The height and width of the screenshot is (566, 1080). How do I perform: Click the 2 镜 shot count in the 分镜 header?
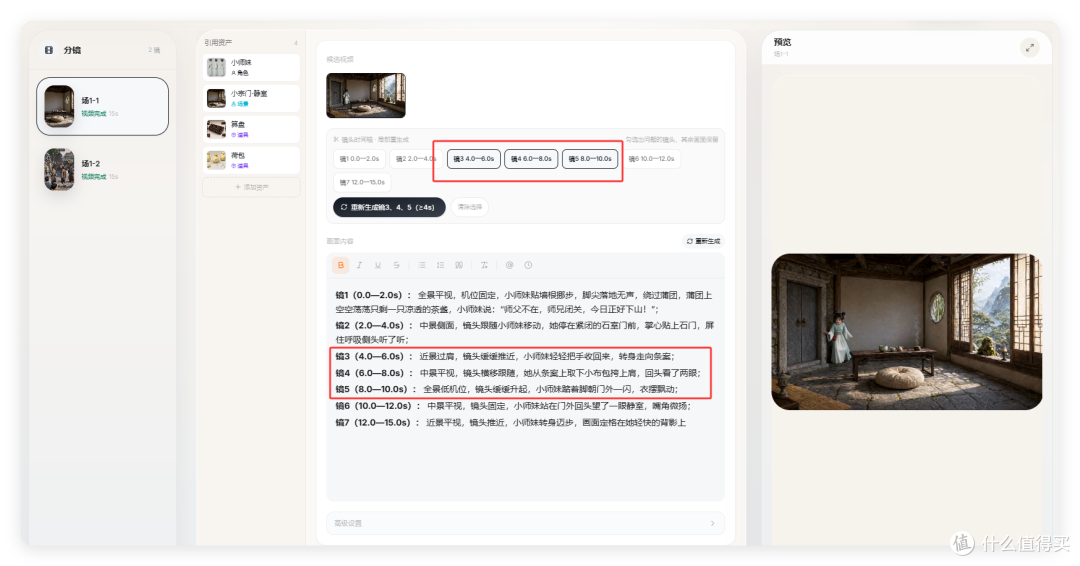pyautogui.click(x=154, y=50)
